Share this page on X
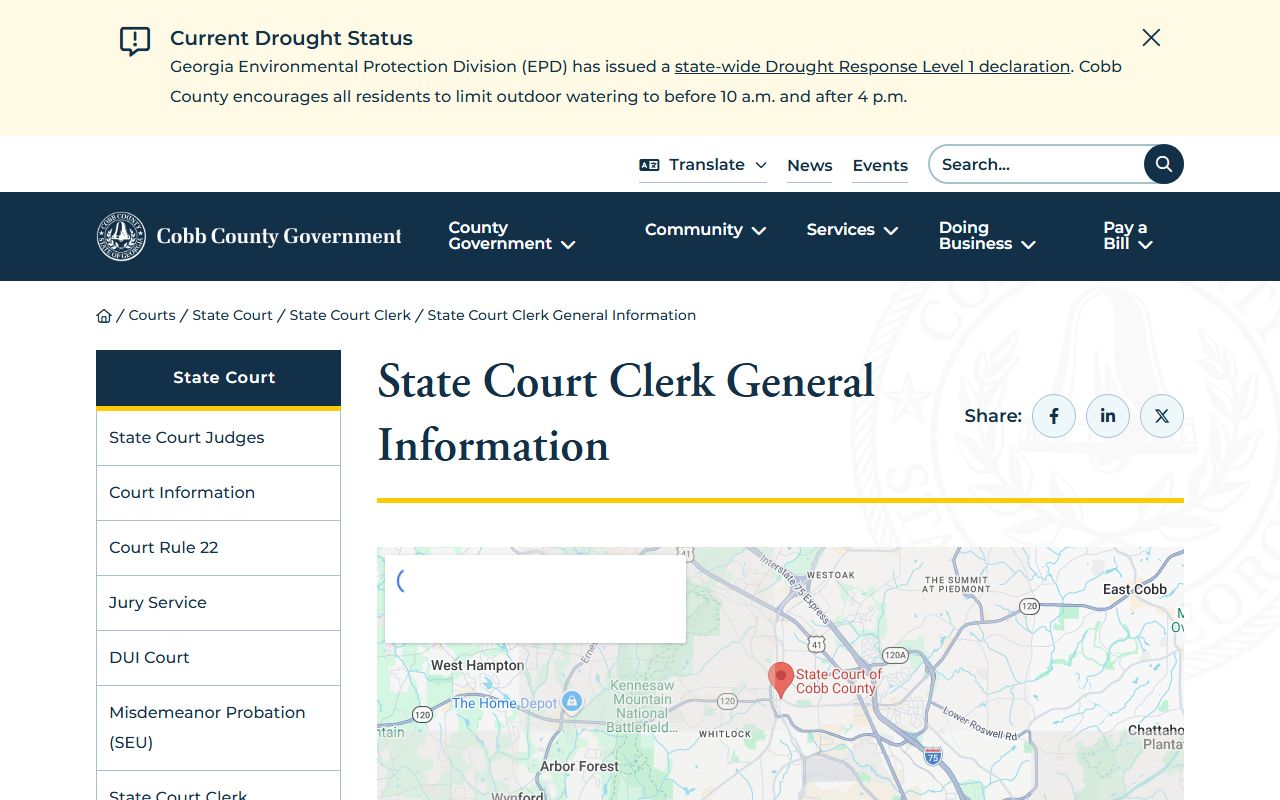Viewport: 1280px width, 800px height. (1162, 416)
